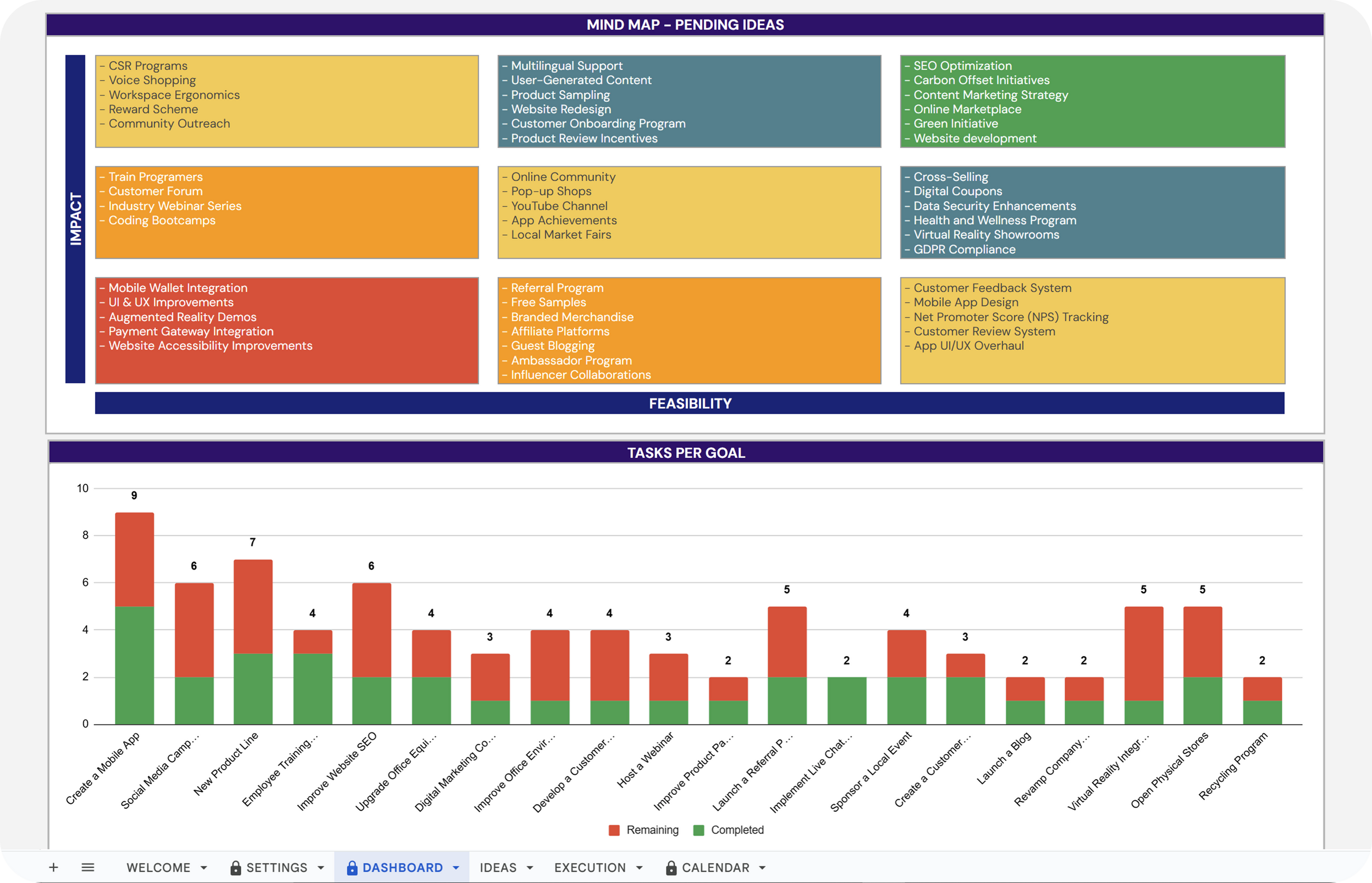Open the all sheets list icon

(x=88, y=867)
